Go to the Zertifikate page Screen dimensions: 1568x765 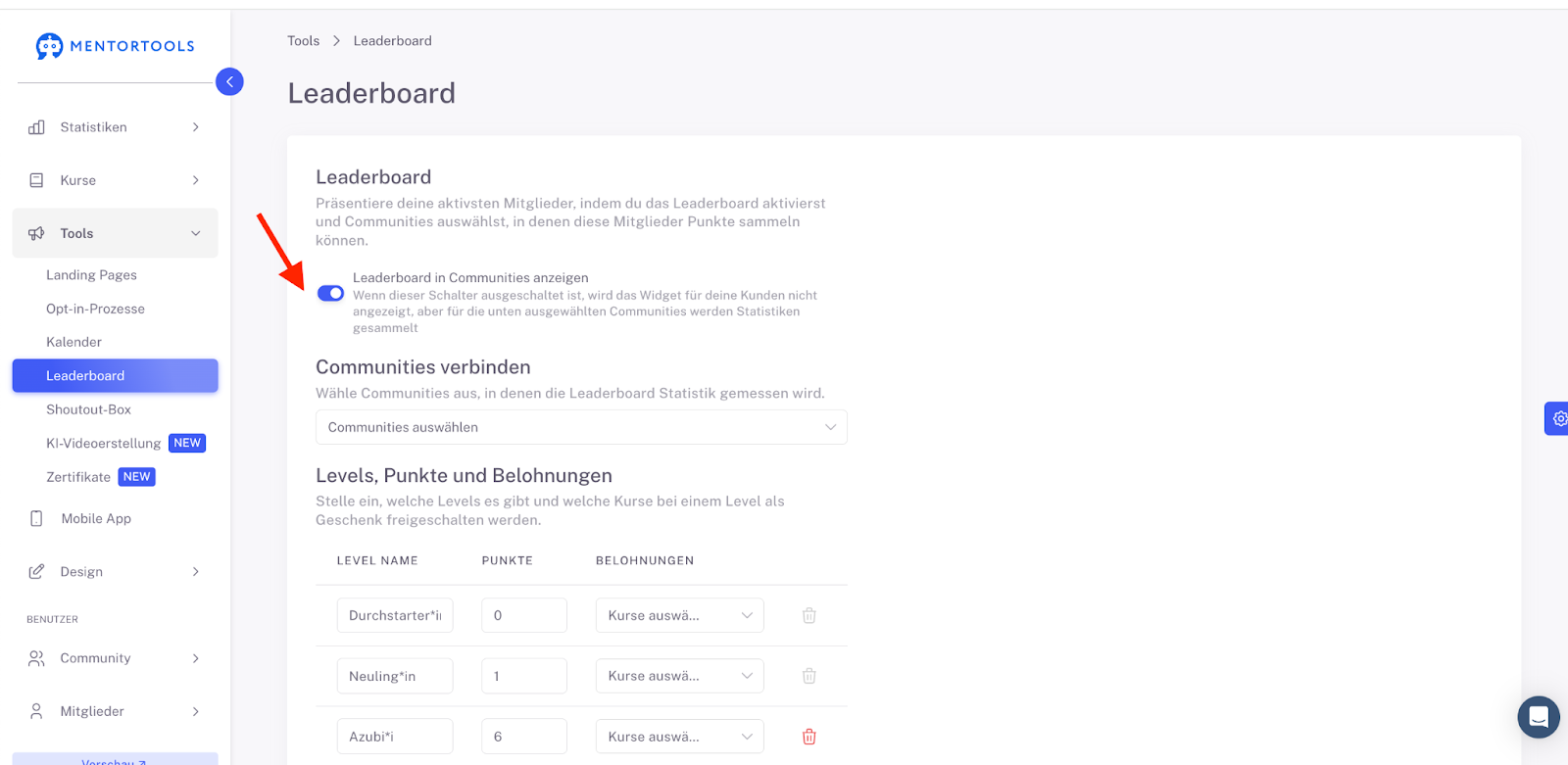coord(78,477)
